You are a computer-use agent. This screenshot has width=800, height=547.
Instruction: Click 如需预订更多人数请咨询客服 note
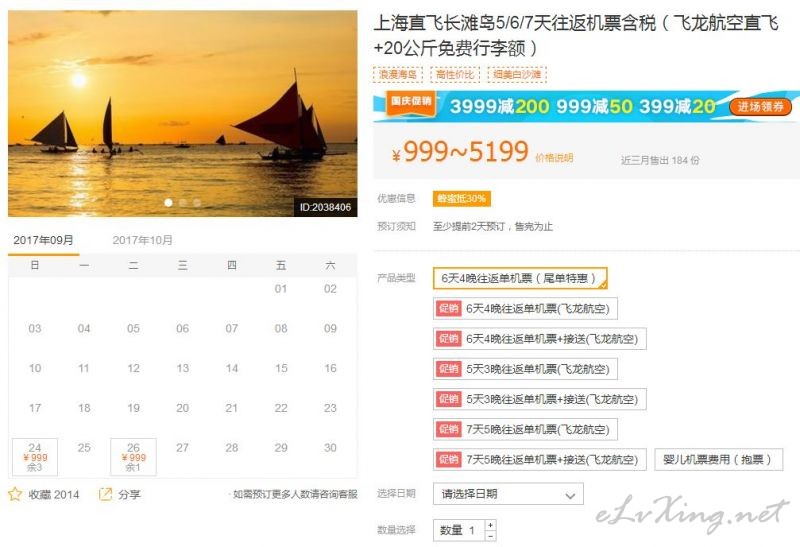click(295, 494)
